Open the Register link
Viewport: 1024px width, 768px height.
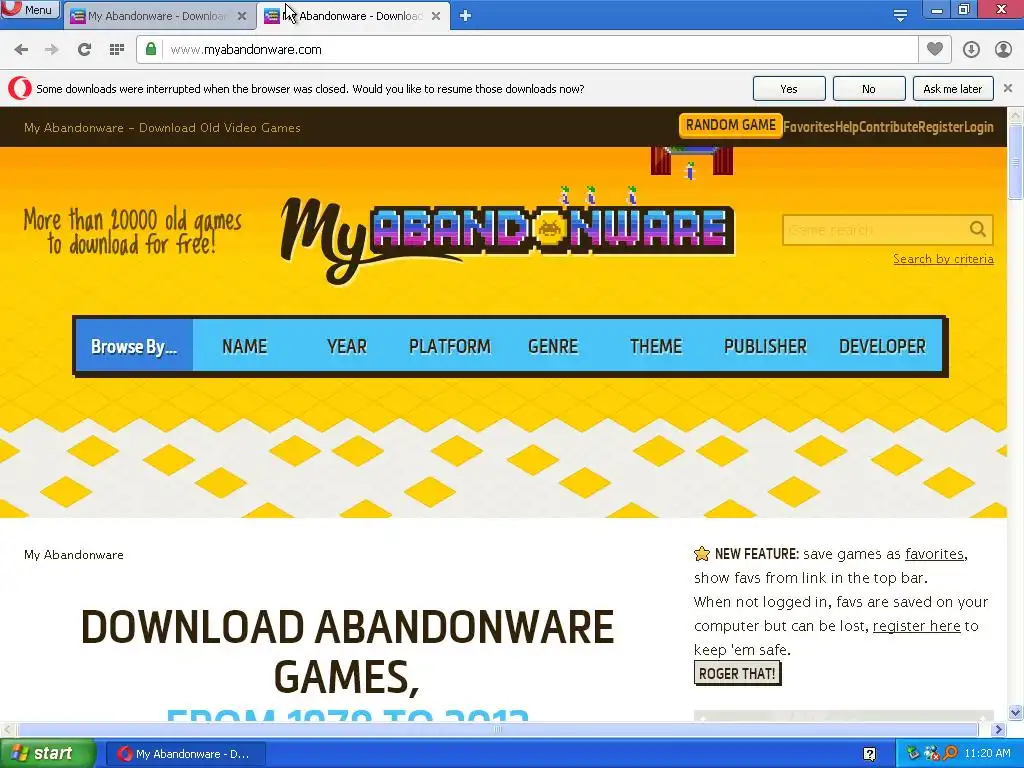[941, 127]
